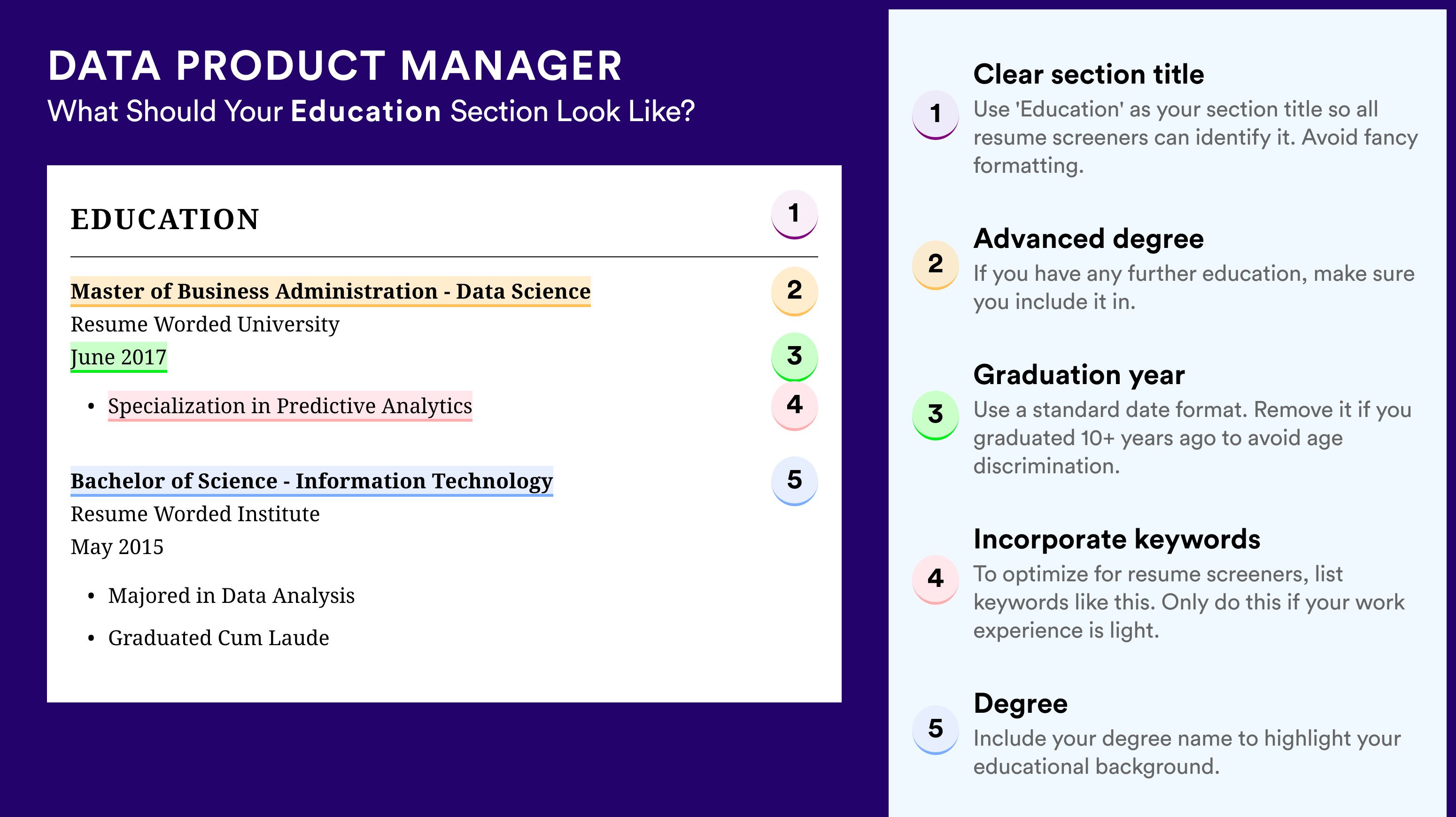Click the EDUCATION section heading
Viewport: 1456px width, 817px height.
point(164,219)
